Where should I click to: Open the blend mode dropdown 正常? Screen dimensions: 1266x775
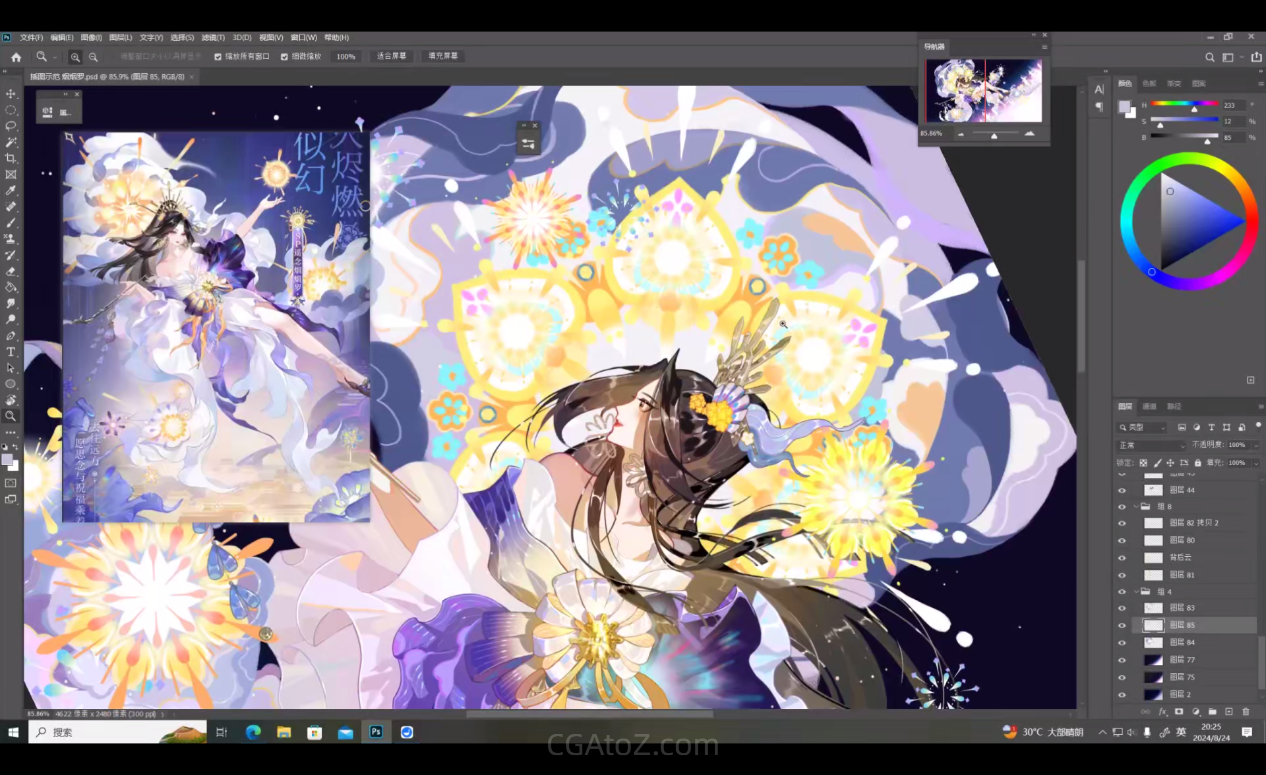1150,445
